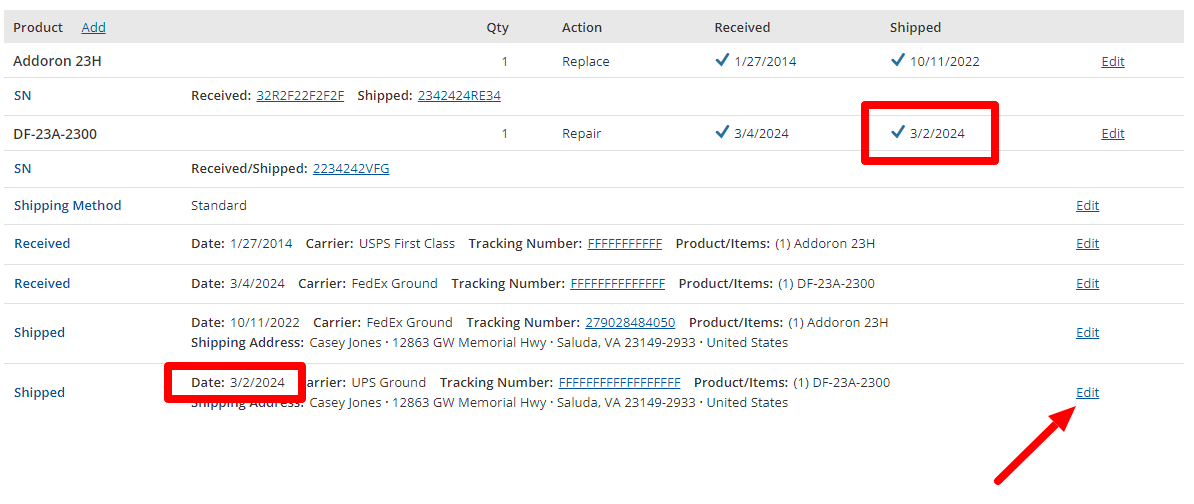This screenshot has width=1194, height=504.
Task: Open received serial number 32R2F22F2F2F
Action: coord(300,96)
